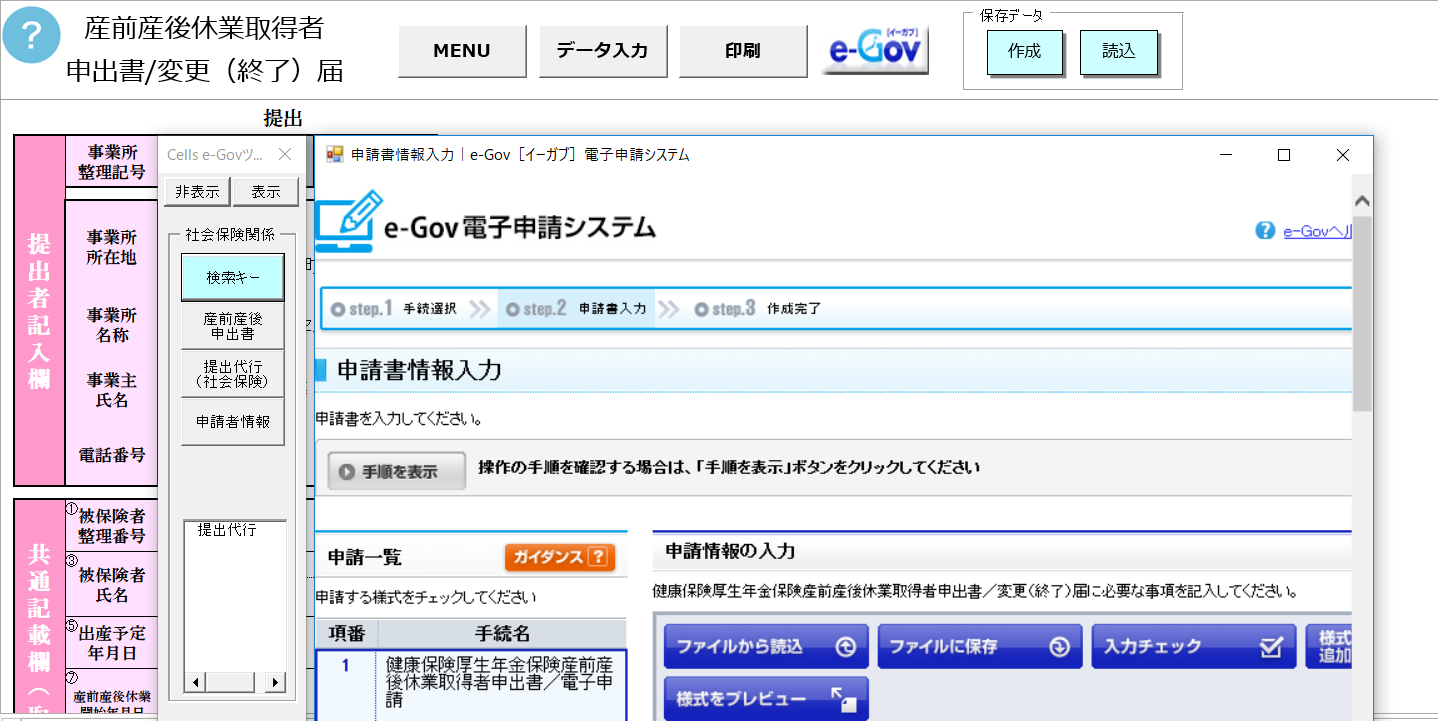Select the 検索キー button
Image resolution: width=1438 pixels, height=721 pixels.
tap(233, 277)
